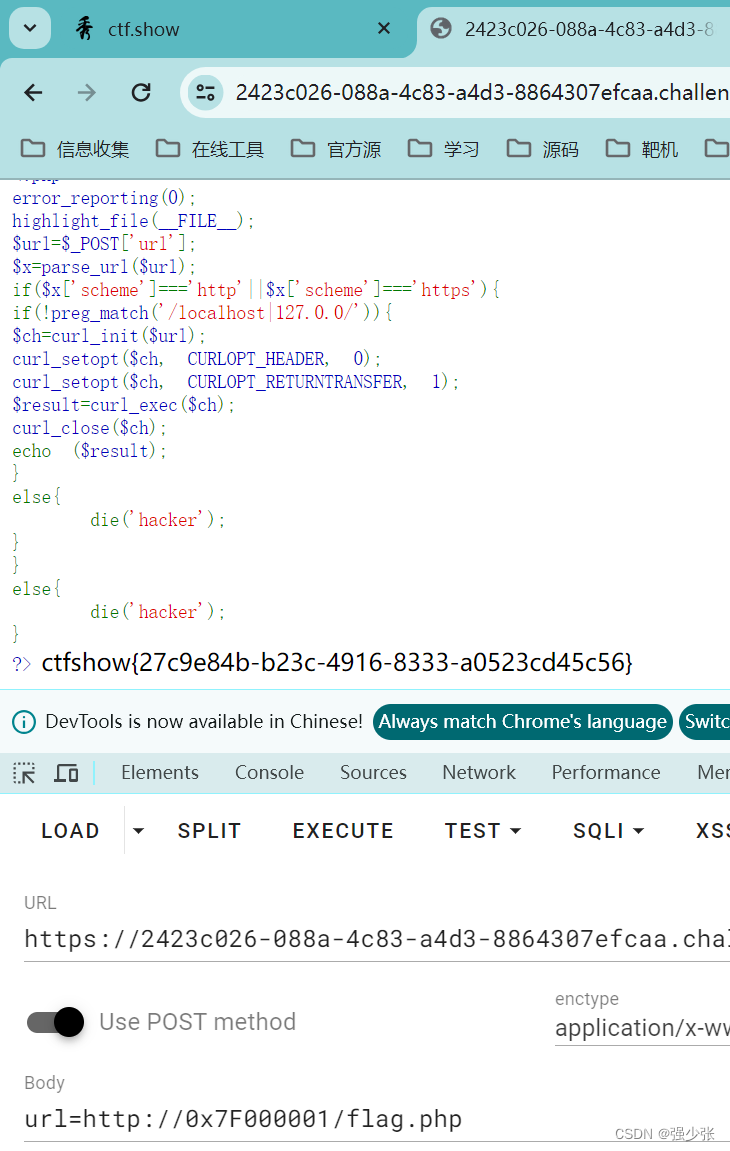Click the HackBar LOAD button

click(x=71, y=831)
